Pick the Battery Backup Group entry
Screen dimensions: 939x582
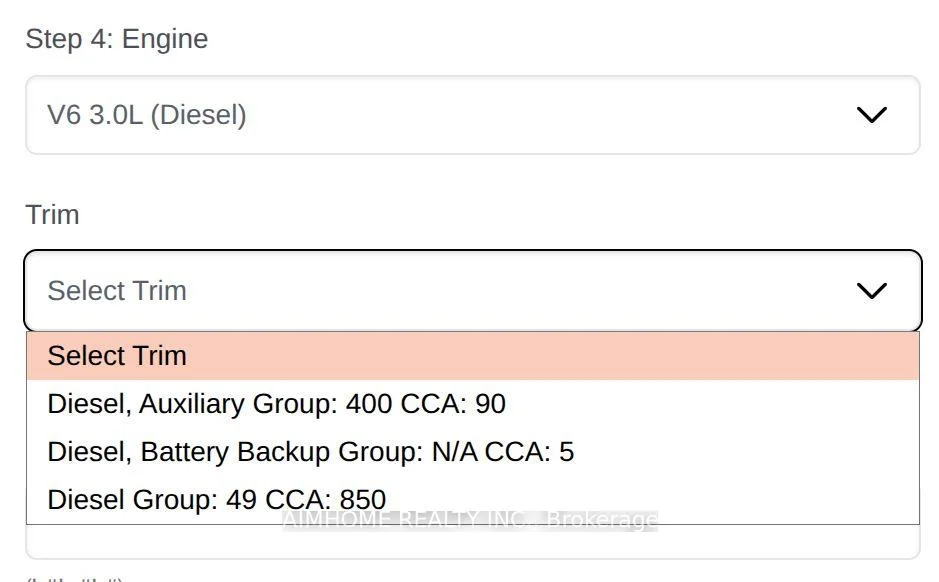click(310, 452)
